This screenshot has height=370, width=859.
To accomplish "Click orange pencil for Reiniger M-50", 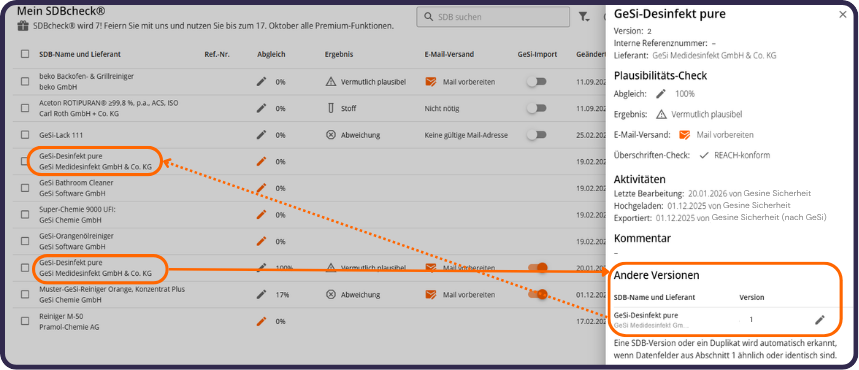I will click(261, 321).
